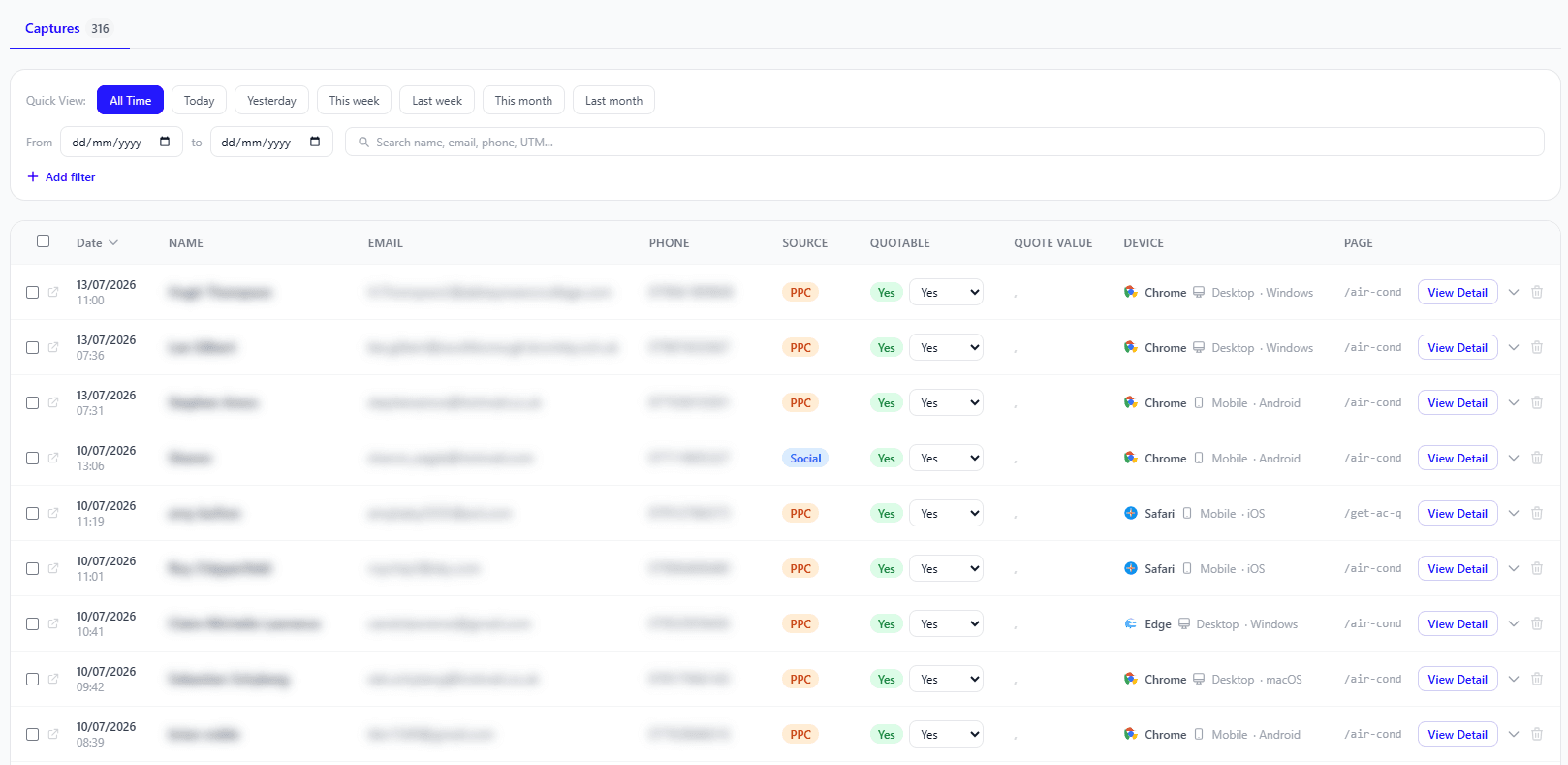Open external link icon for 10/07/2026 13:06 row
The width and height of the screenshot is (1568, 765).
point(53,458)
